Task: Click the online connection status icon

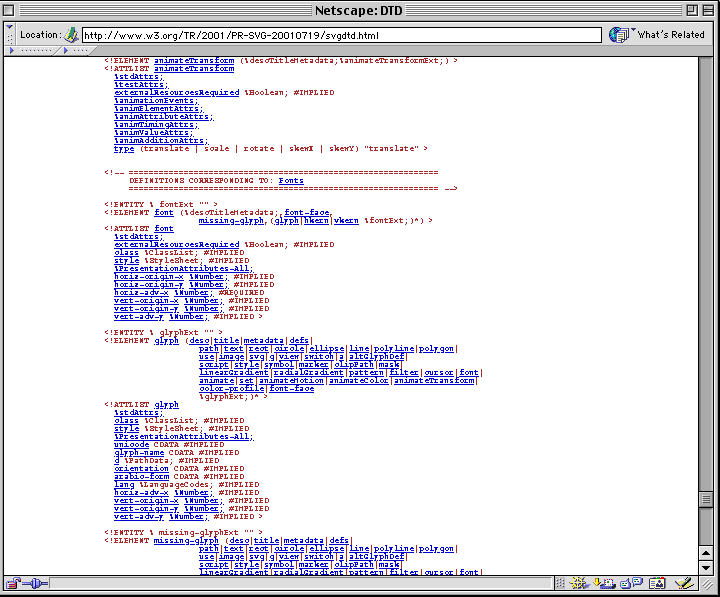Action: 34,583
